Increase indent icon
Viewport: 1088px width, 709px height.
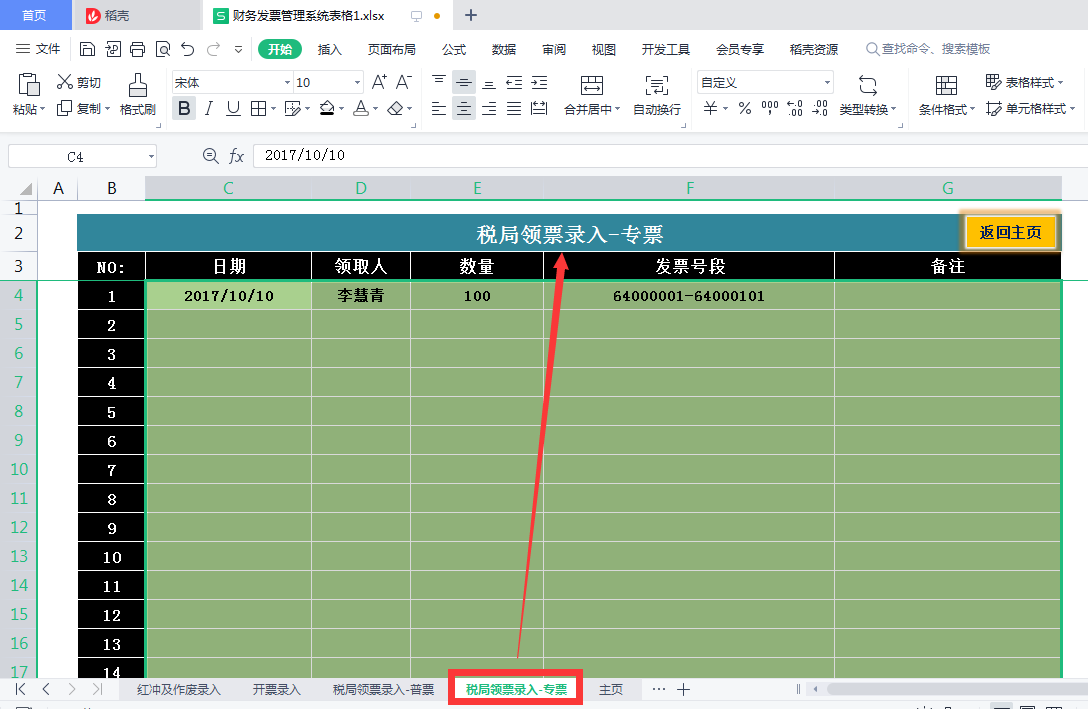point(539,83)
